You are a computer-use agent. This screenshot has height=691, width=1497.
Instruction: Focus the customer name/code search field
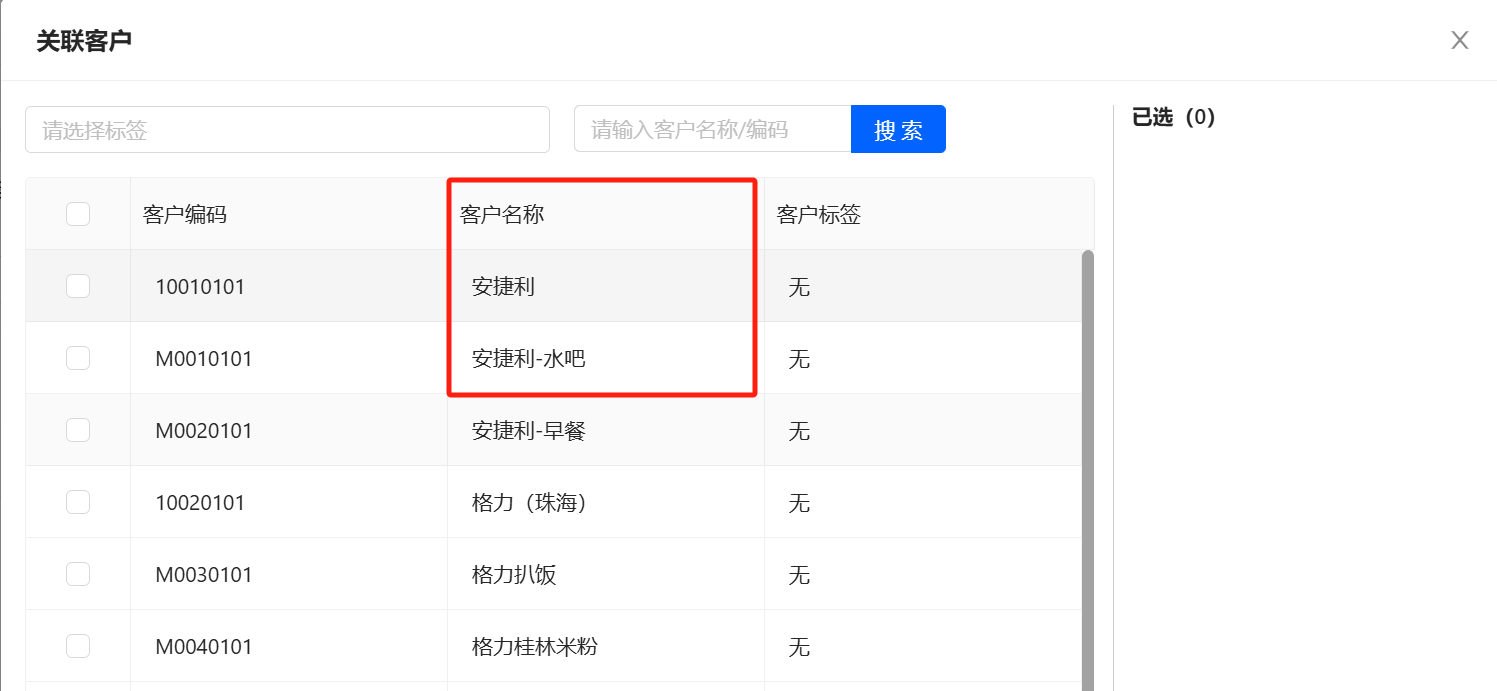click(x=712, y=130)
